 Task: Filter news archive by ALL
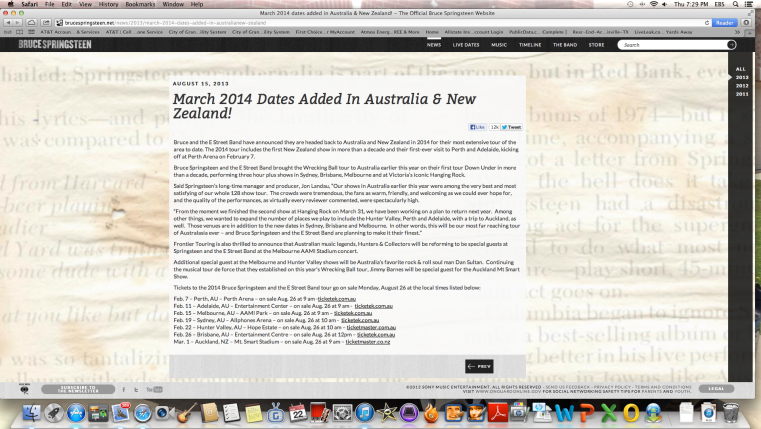click(x=740, y=69)
